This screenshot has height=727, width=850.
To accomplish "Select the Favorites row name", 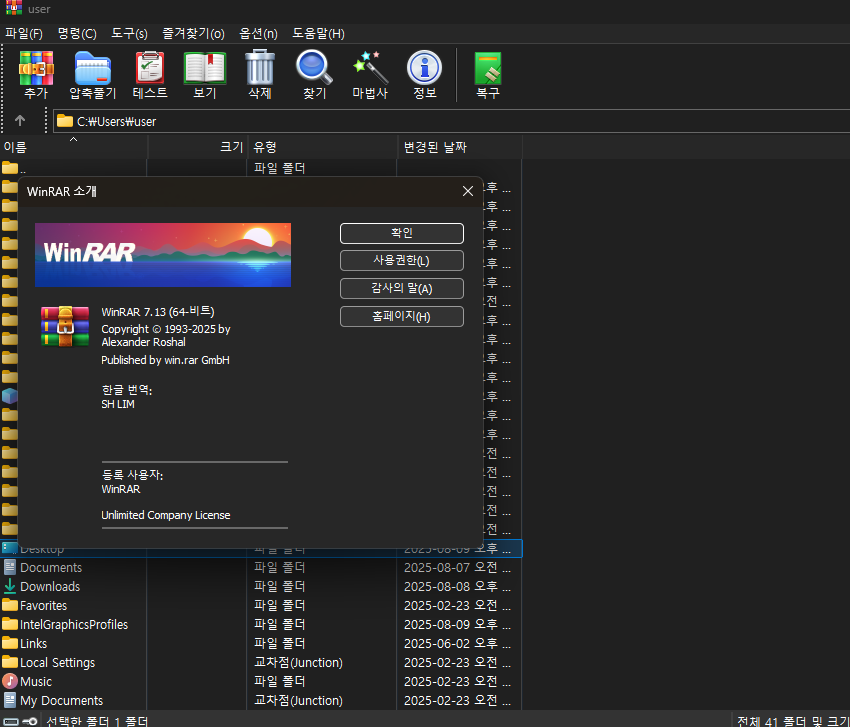I will click(x=43, y=606).
